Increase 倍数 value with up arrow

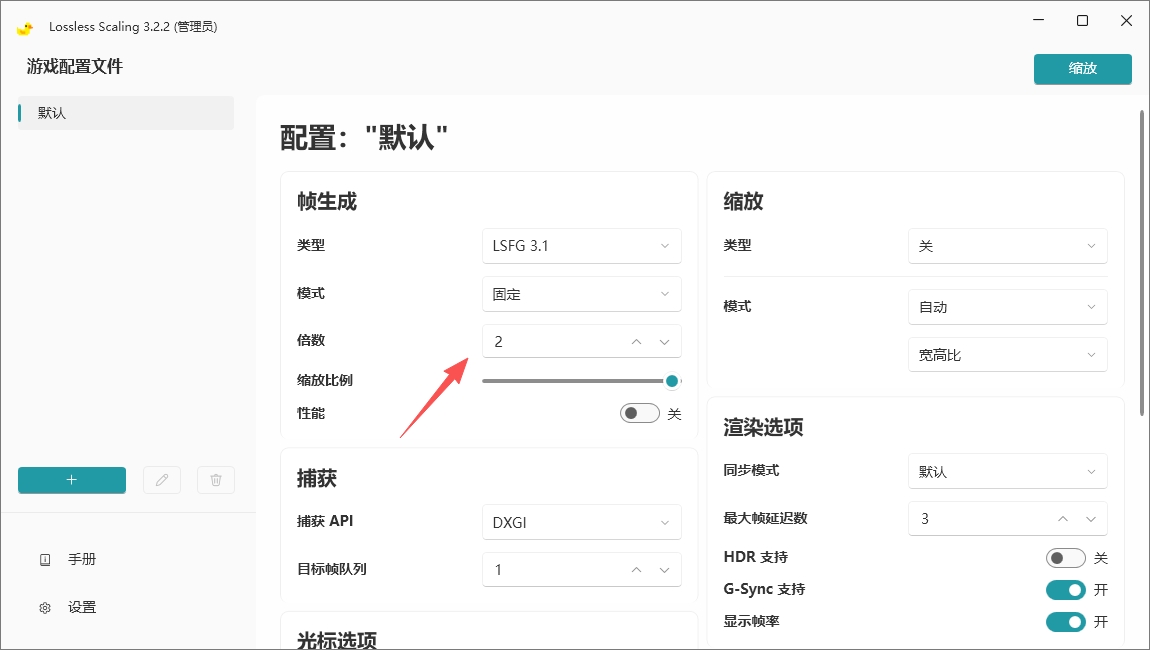[x=637, y=342]
